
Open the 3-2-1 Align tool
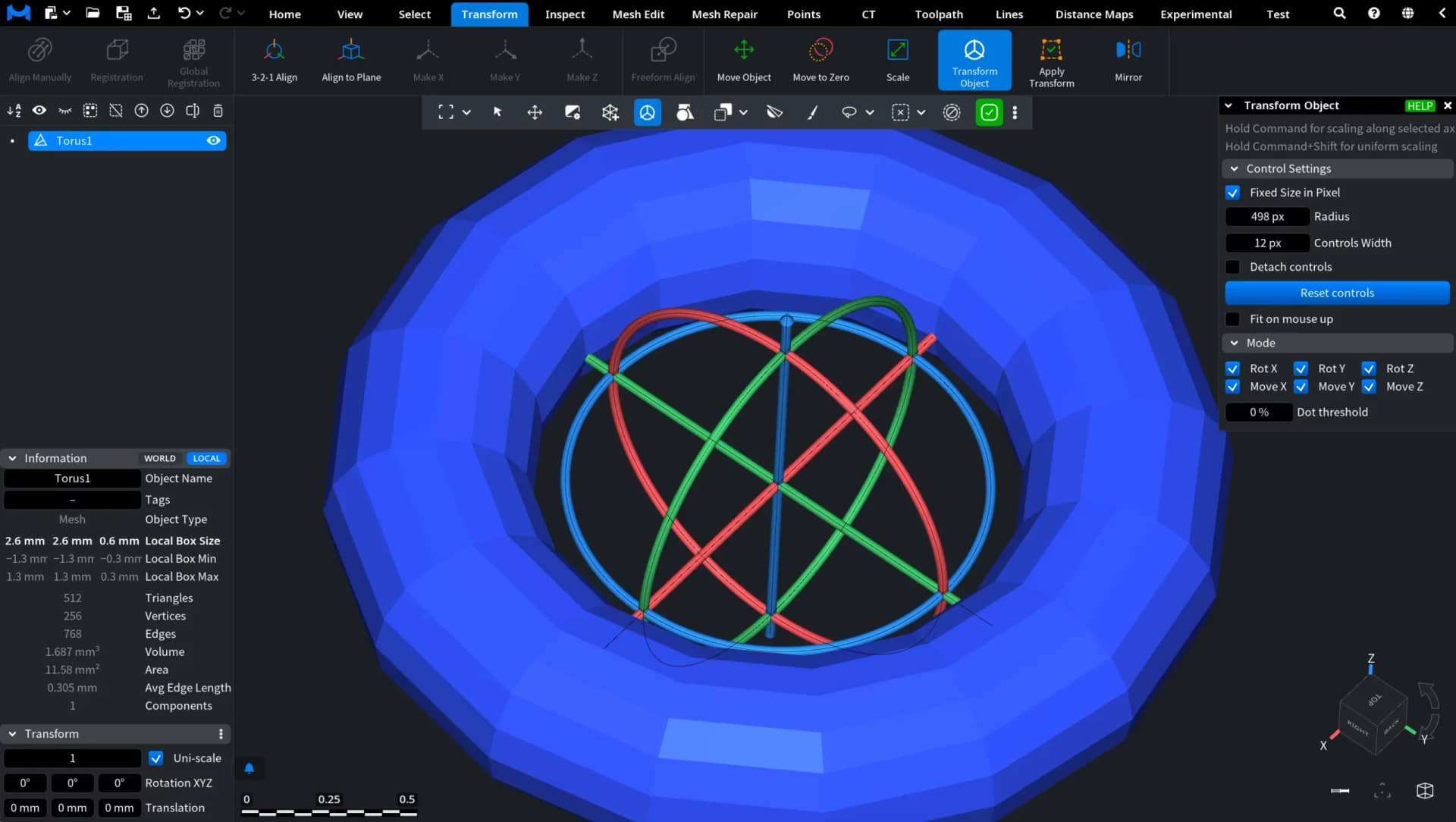[274, 61]
